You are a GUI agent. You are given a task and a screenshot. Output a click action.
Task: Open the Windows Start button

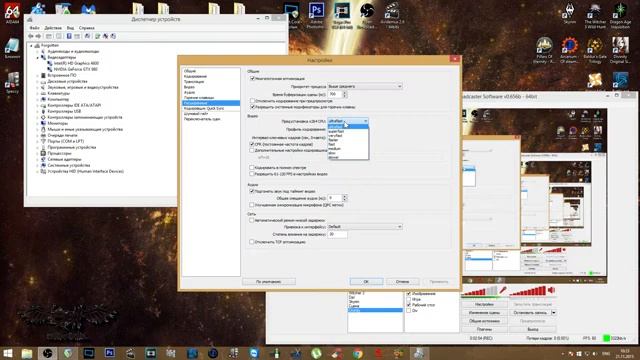[8, 353]
